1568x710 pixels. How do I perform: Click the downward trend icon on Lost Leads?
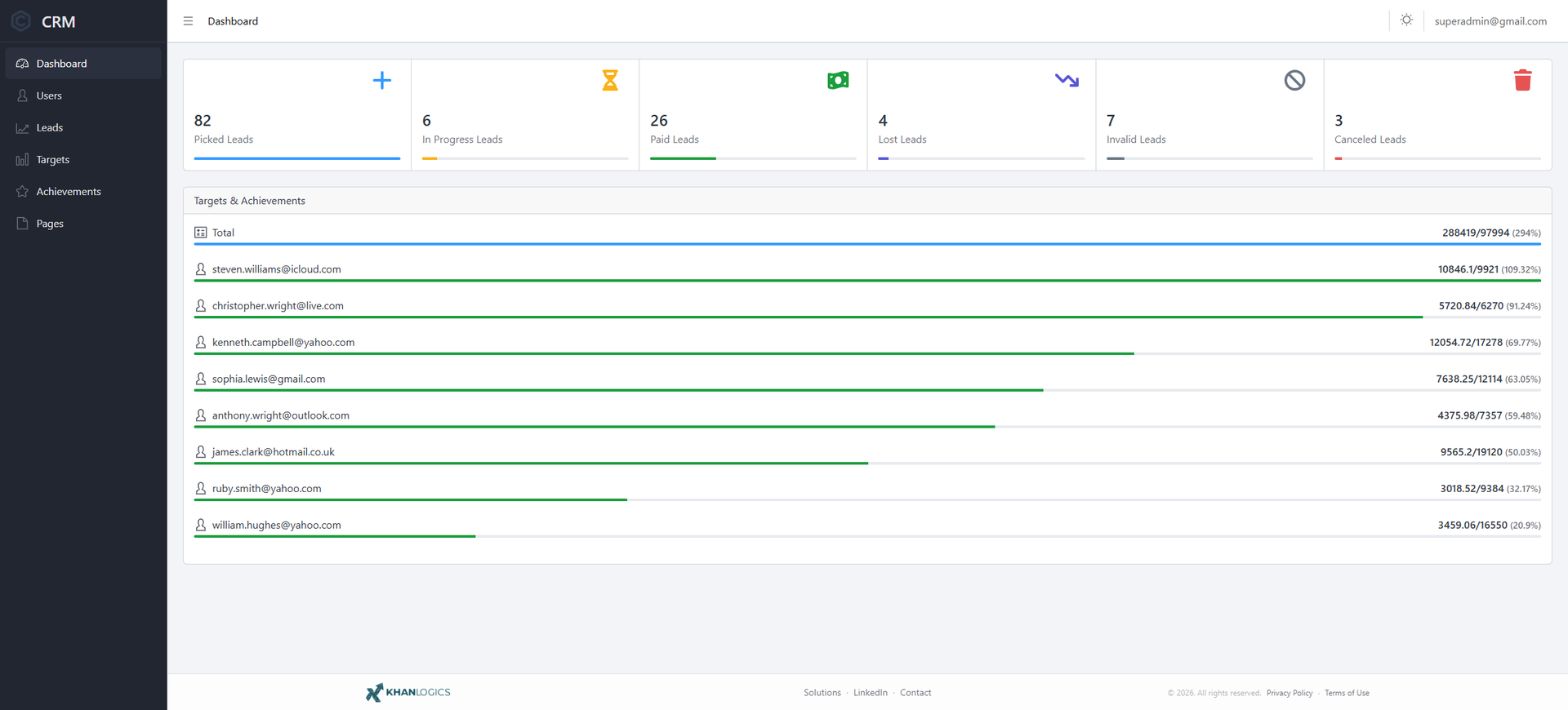(x=1067, y=80)
